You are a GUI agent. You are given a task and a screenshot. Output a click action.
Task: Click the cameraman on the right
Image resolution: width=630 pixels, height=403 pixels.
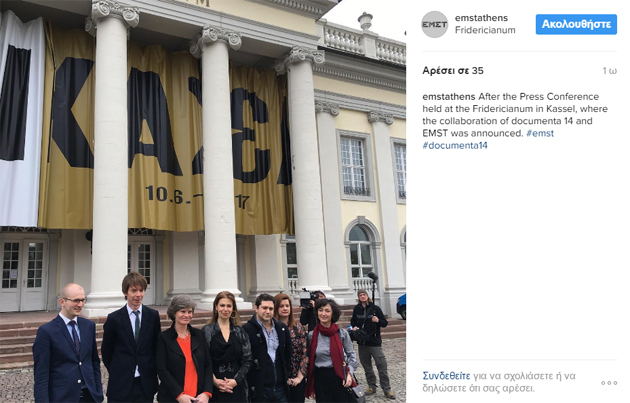point(371,342)
